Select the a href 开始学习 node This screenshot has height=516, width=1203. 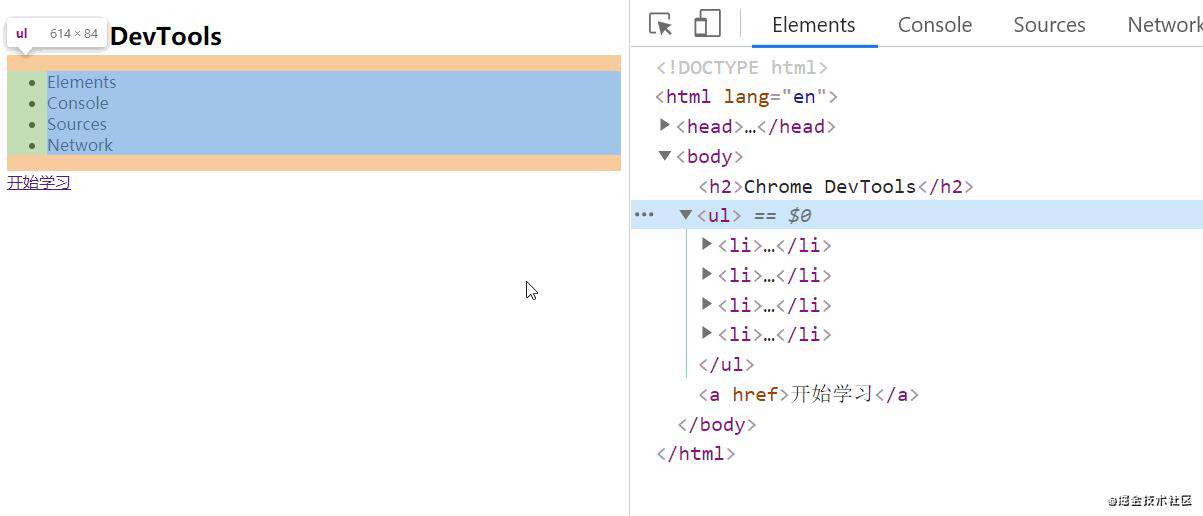click(808, 394)
